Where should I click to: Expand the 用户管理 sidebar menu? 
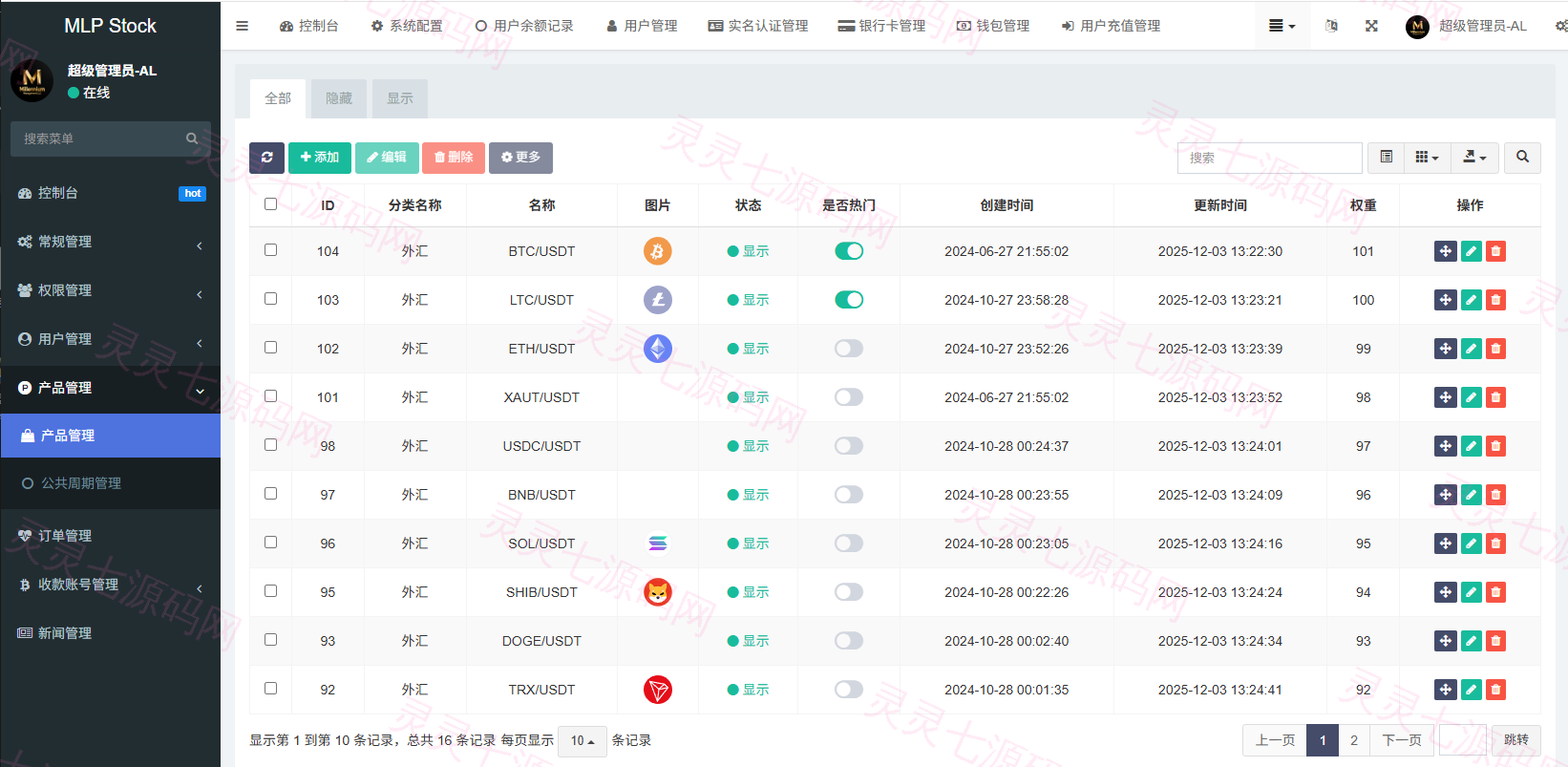(110, 339)
